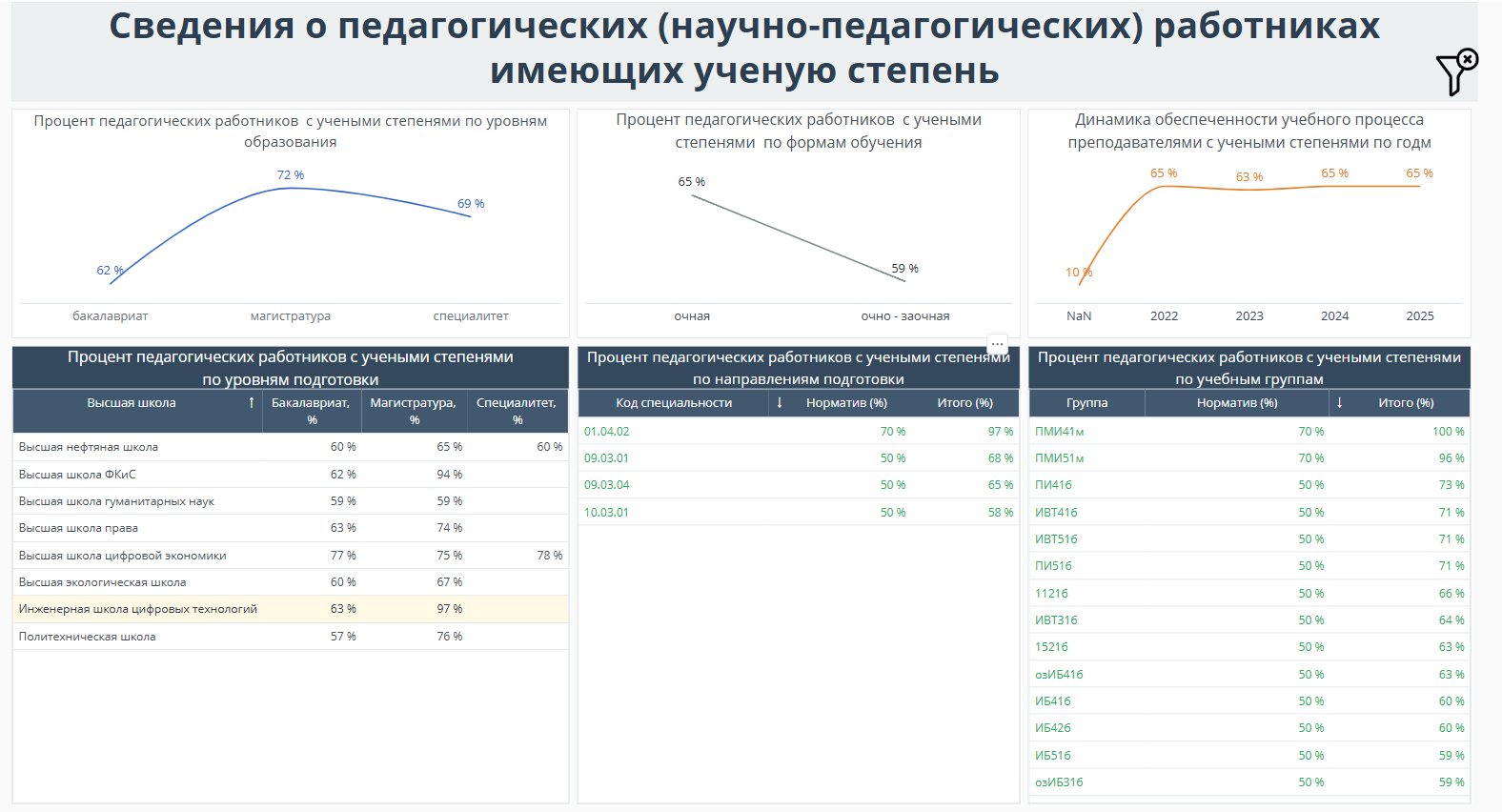The height and width of the screenshot is (812, 1502).
Task: Click sort arrow beside Высшая школа header
Action: (x=252, y=403)
